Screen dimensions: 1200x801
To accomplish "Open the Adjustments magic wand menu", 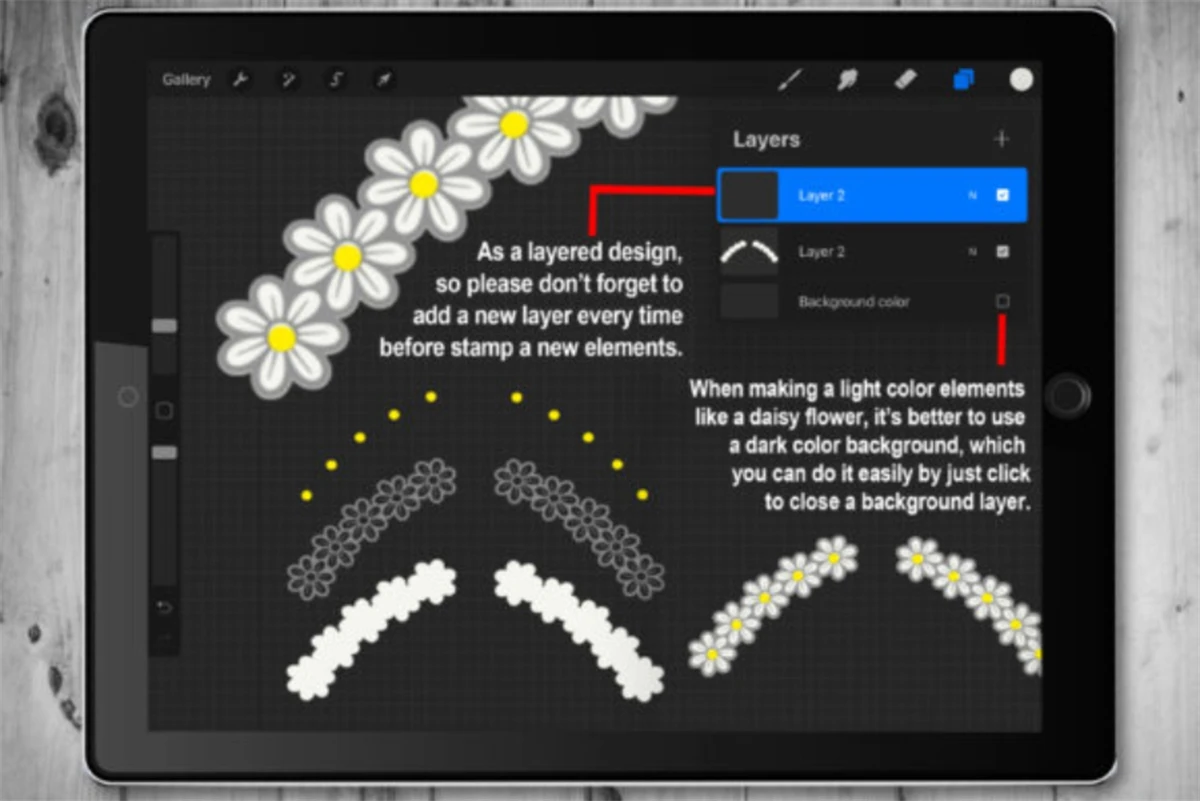I will click(288, 80).
